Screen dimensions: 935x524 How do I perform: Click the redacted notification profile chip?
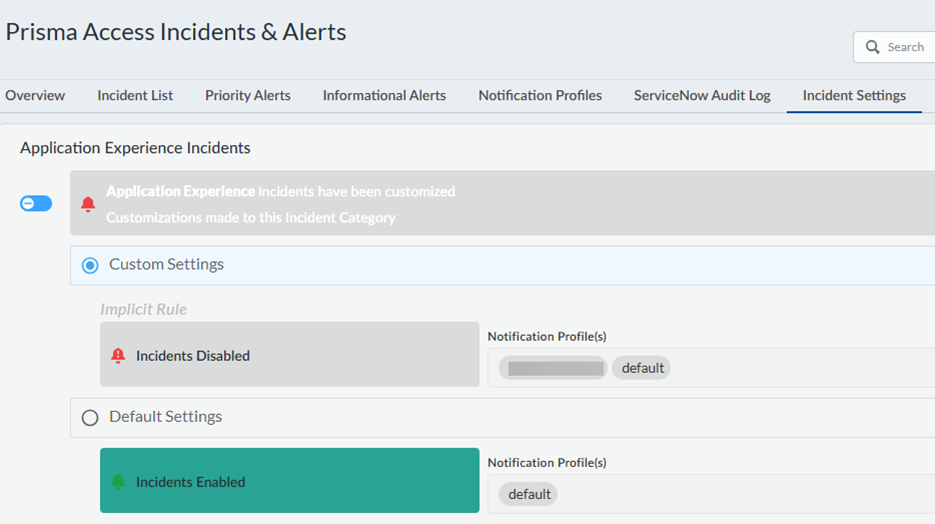553,368
